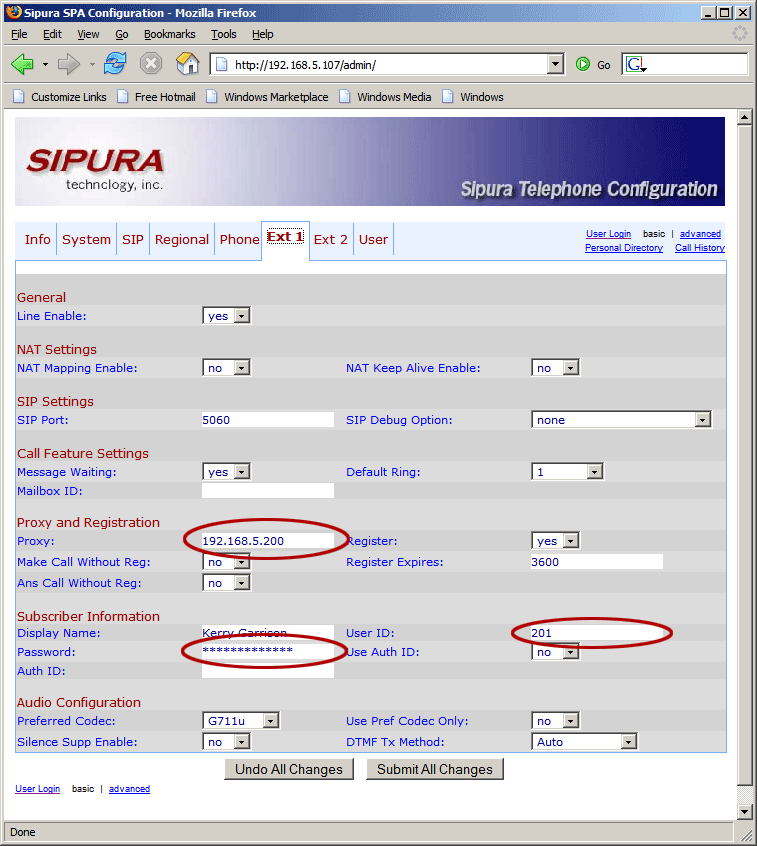The width and height of the screenshot is (757, 846).
Task: Go to the Home page icon
Action: [x=187, y=64]
